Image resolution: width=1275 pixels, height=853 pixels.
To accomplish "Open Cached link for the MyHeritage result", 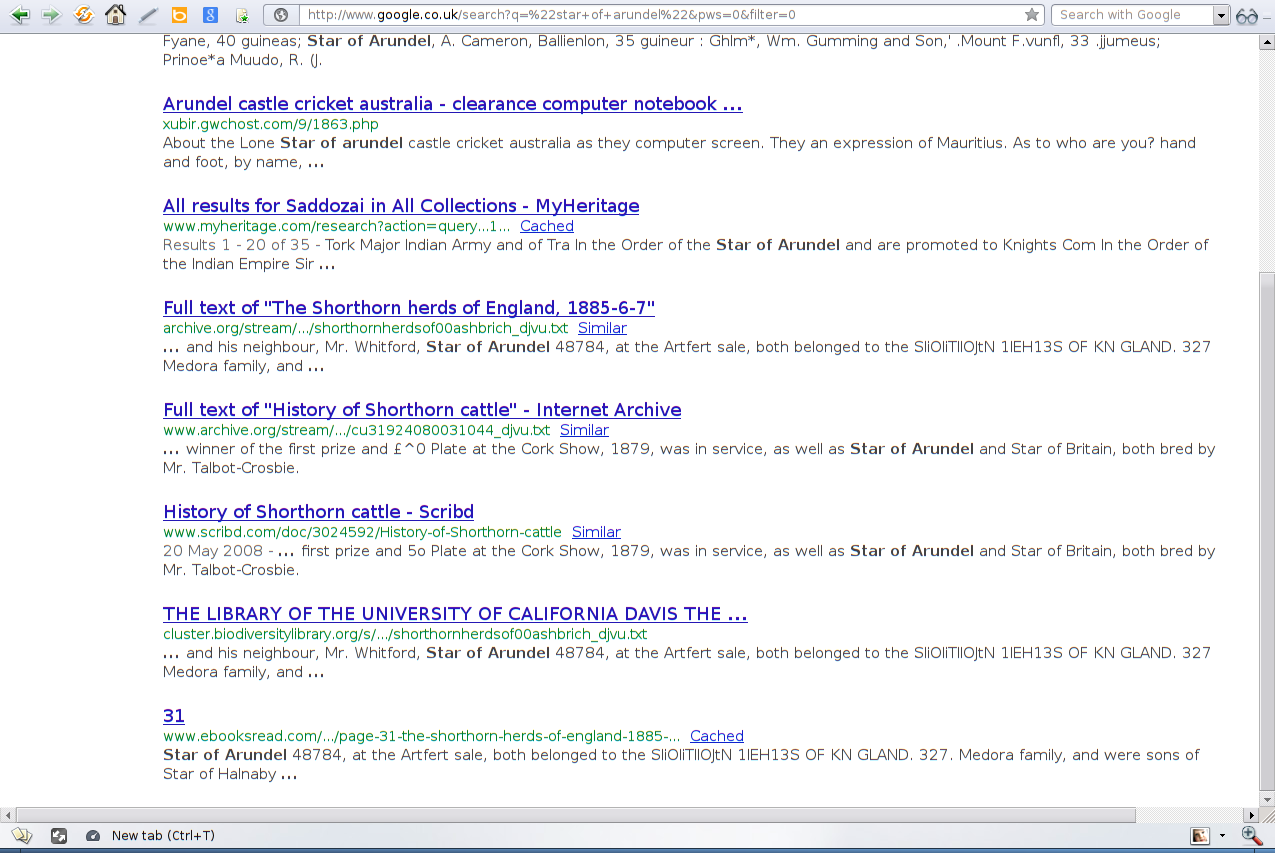I will tap(546, 226).
